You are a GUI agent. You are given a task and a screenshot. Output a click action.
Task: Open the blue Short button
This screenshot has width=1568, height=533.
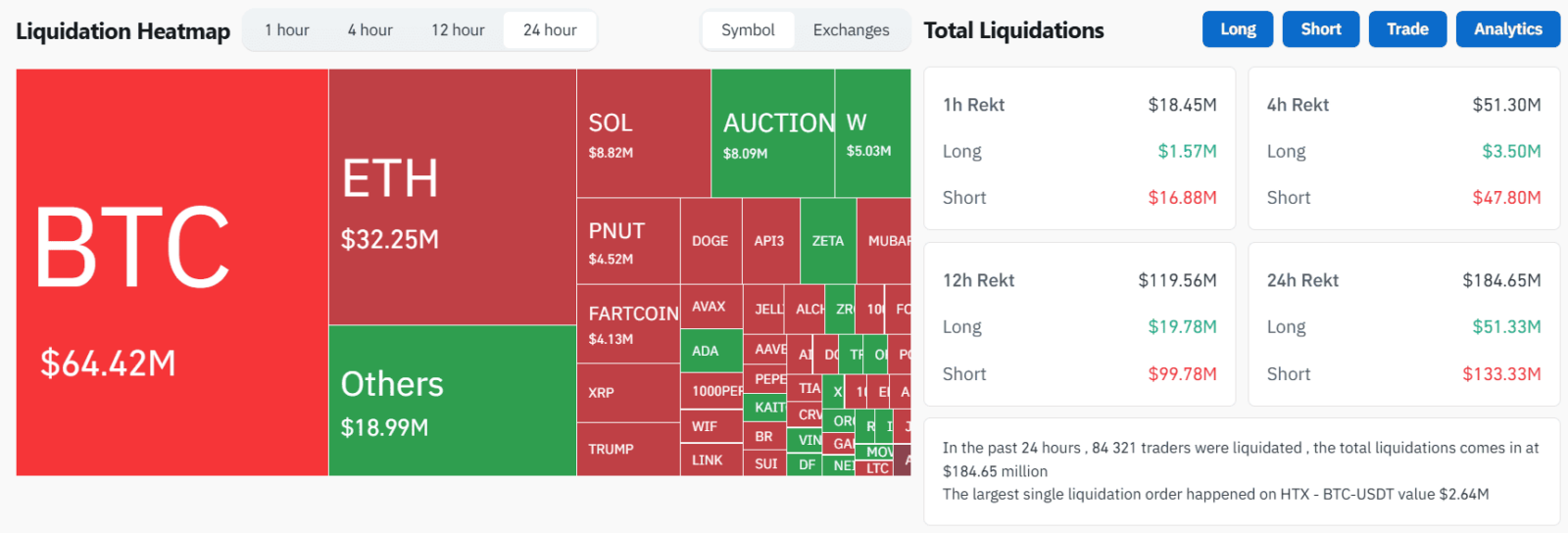point(1321,29)
